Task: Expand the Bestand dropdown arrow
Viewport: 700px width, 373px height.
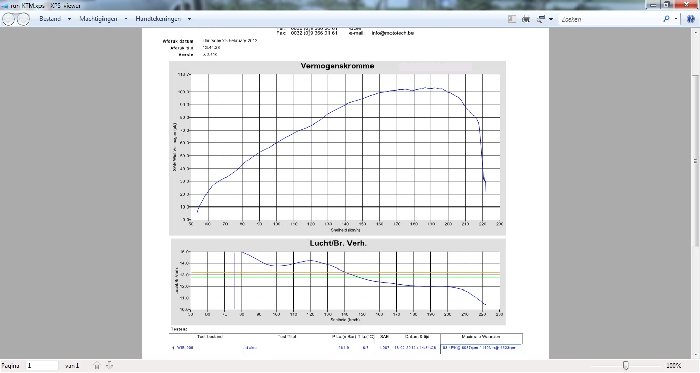Action: click(69, 19)
